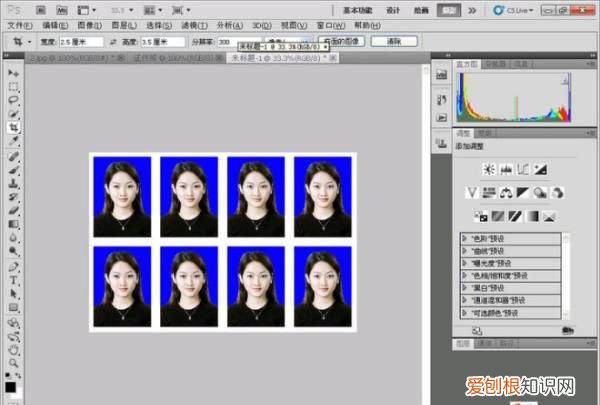The image size is (600, 405).
Task: Select the Lasso tool
Action: (x=13, y=100)
